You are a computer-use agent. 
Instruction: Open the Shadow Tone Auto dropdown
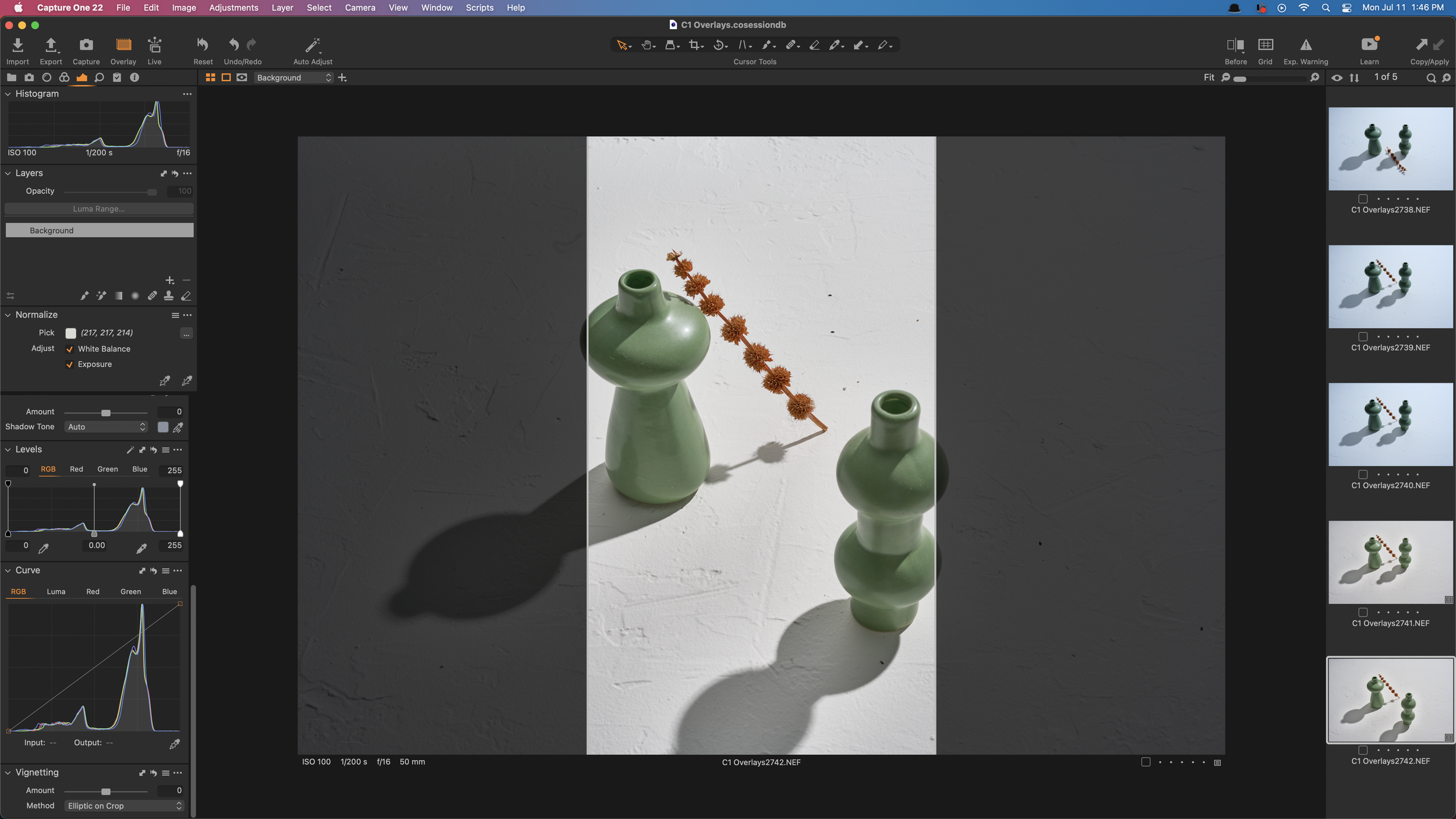[x=106, y=427]
